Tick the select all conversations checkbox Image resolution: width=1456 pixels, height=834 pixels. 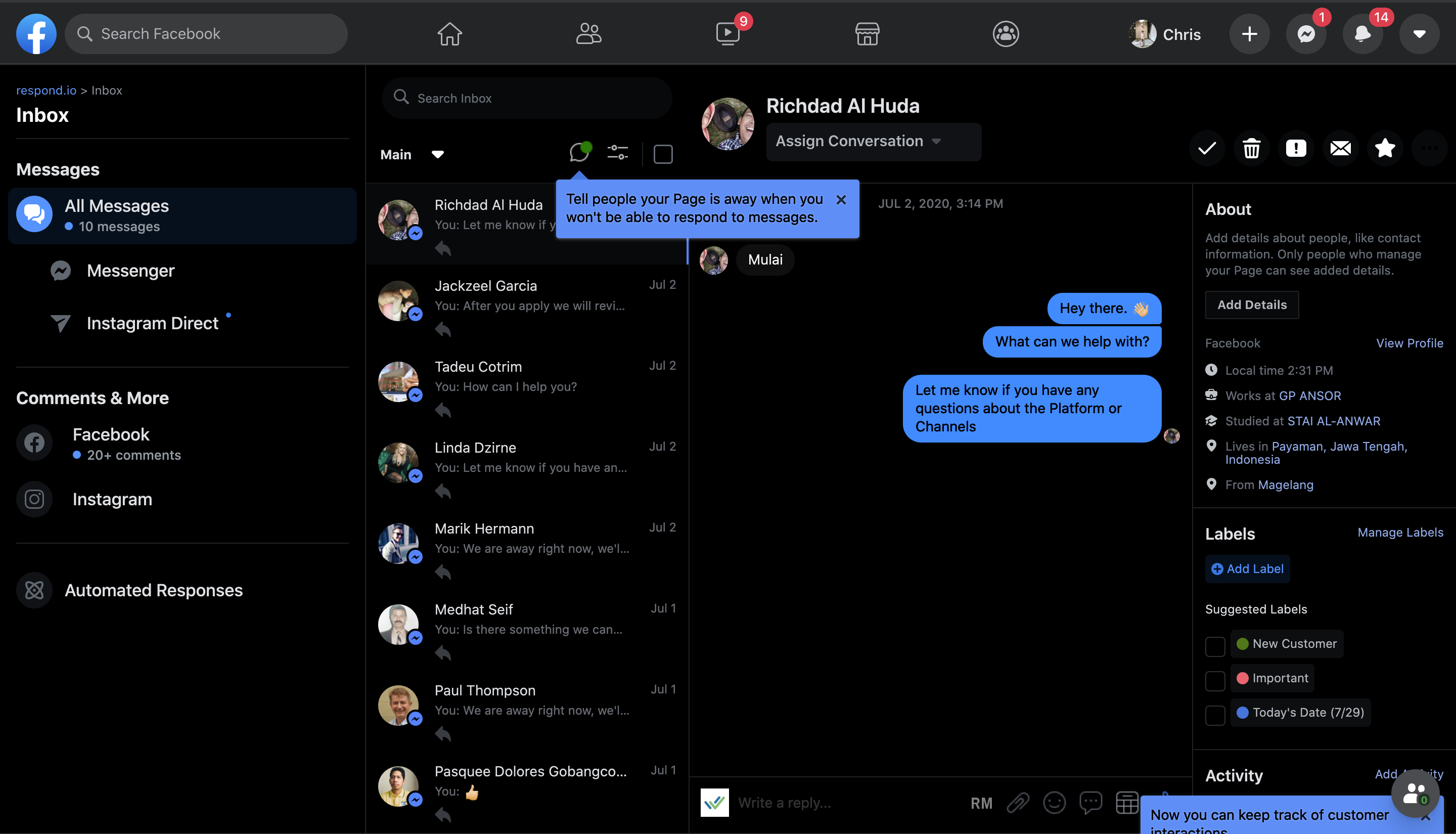663,154
